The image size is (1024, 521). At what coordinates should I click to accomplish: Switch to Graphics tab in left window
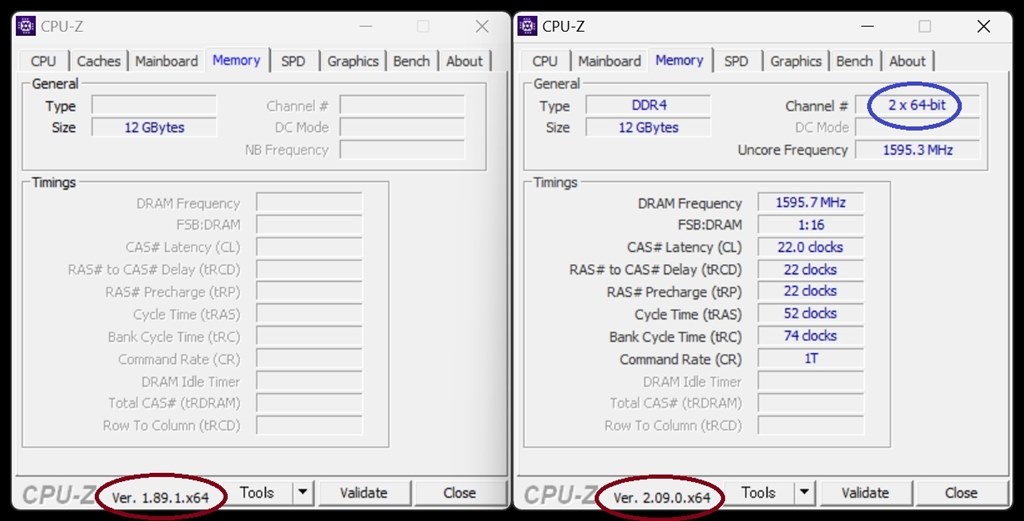pyautogui.click(x=353, y=61)
